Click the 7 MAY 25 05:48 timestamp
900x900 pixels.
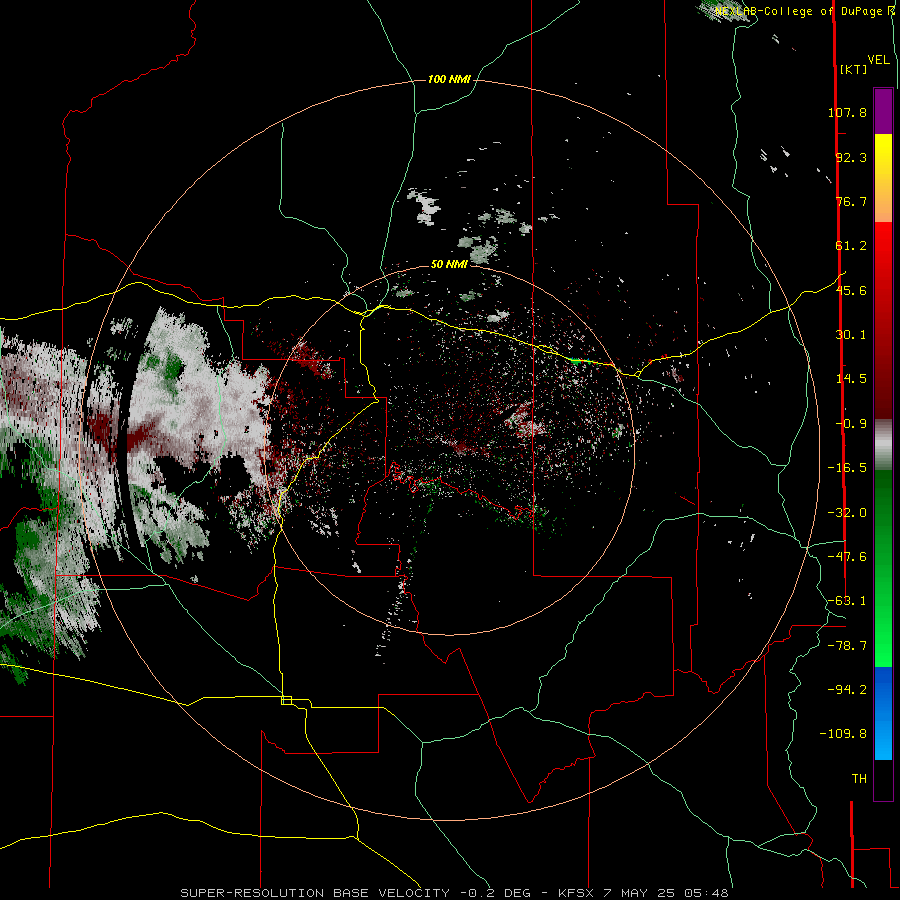pyautogui.click(x=666, y=893)
